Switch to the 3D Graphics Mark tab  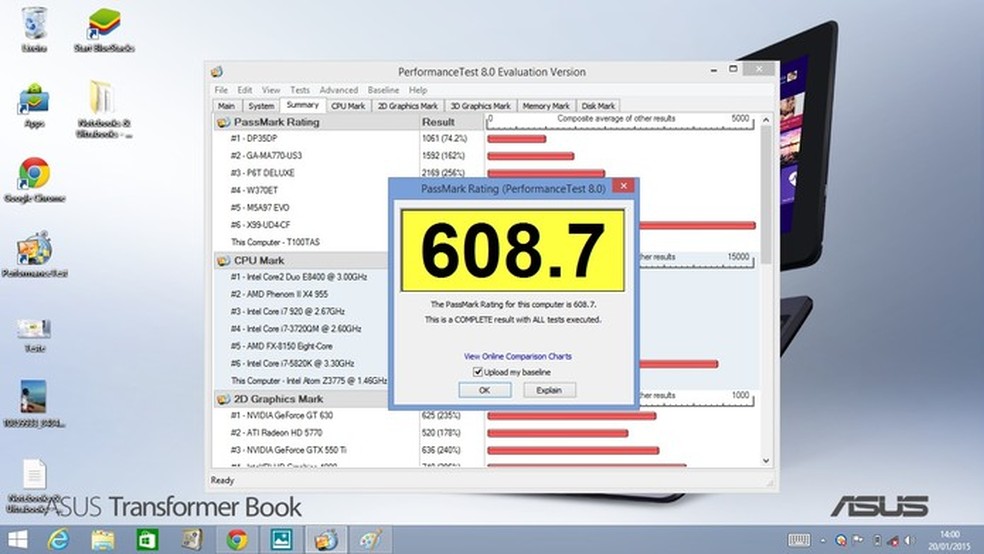tap(480, 106)
